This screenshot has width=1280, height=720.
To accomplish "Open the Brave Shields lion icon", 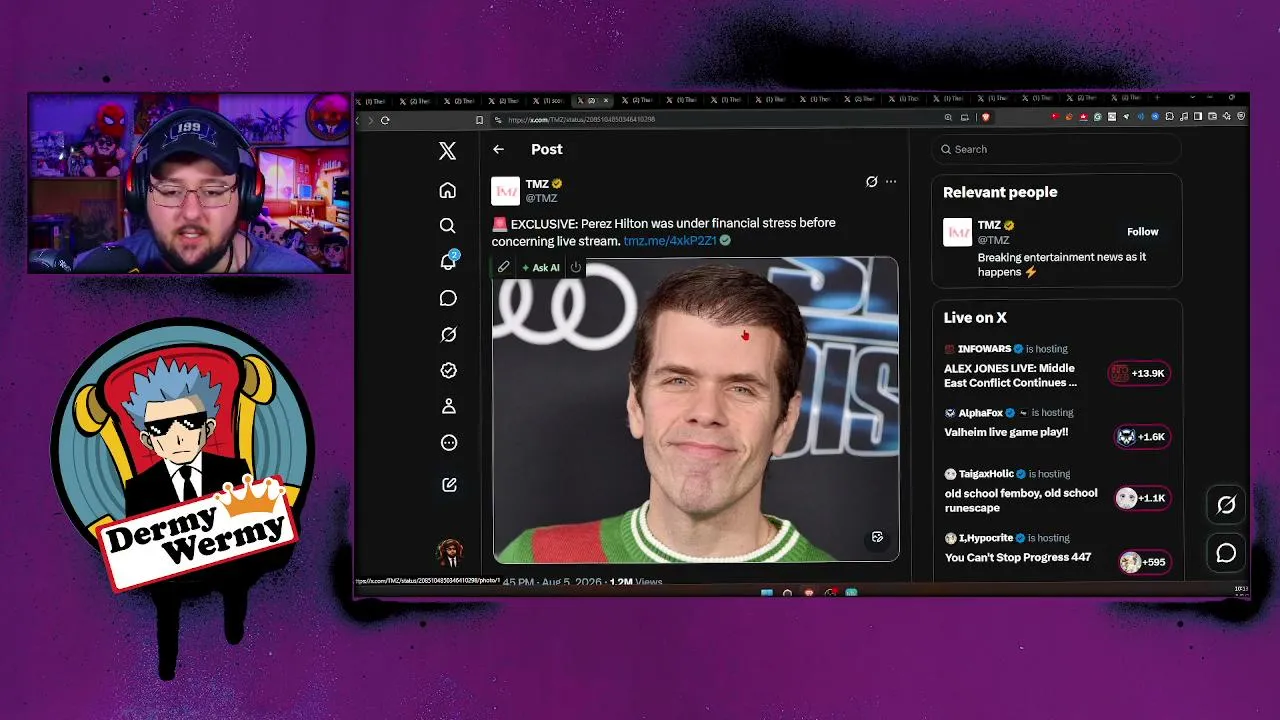I will (985, 118).
